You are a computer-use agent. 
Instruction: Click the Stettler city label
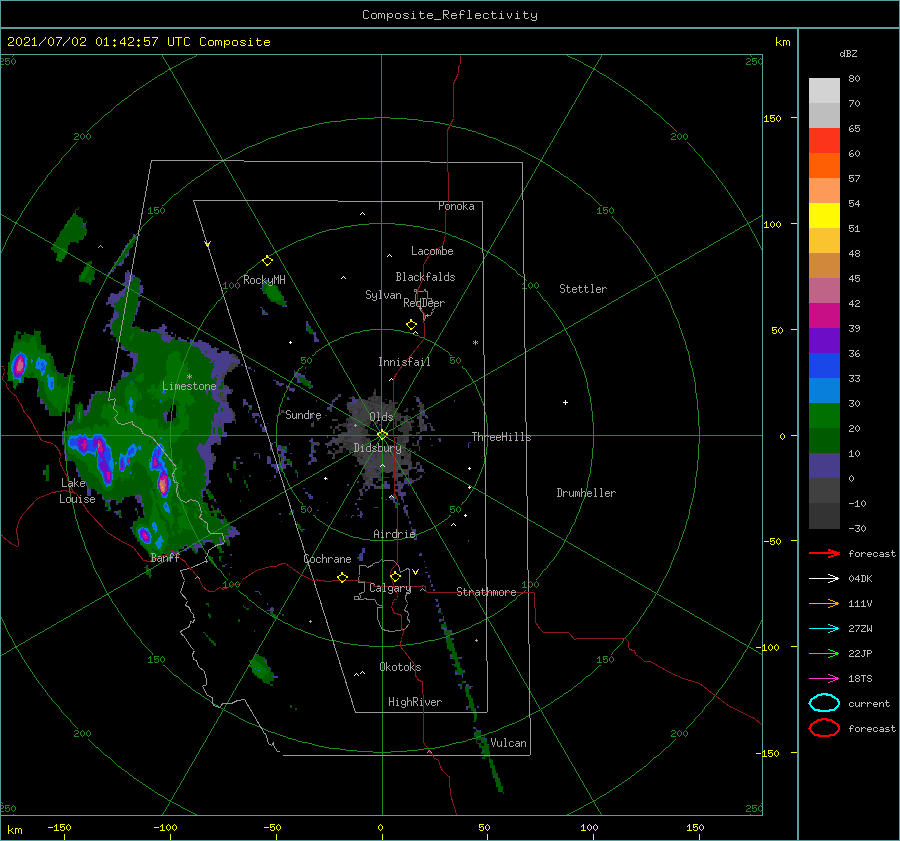pyautogui.click(x=583, y=289)
